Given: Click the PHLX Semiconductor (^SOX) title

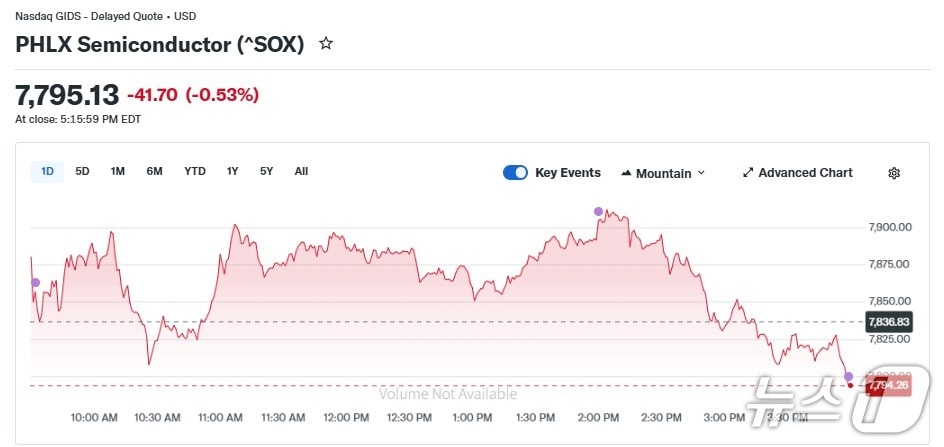Looking at the screenshot, I should click(159, 45).
